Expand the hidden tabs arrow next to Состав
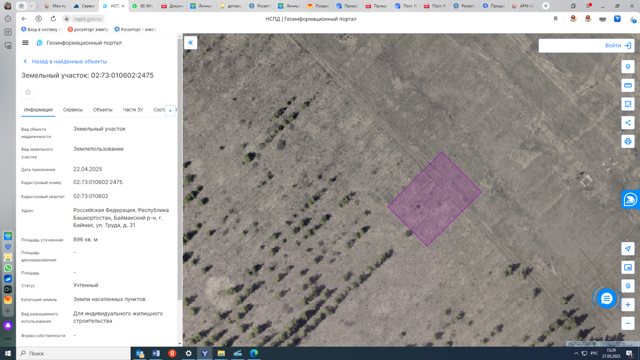The height and width of the screenshot is (360, 640). click(170, 110)
